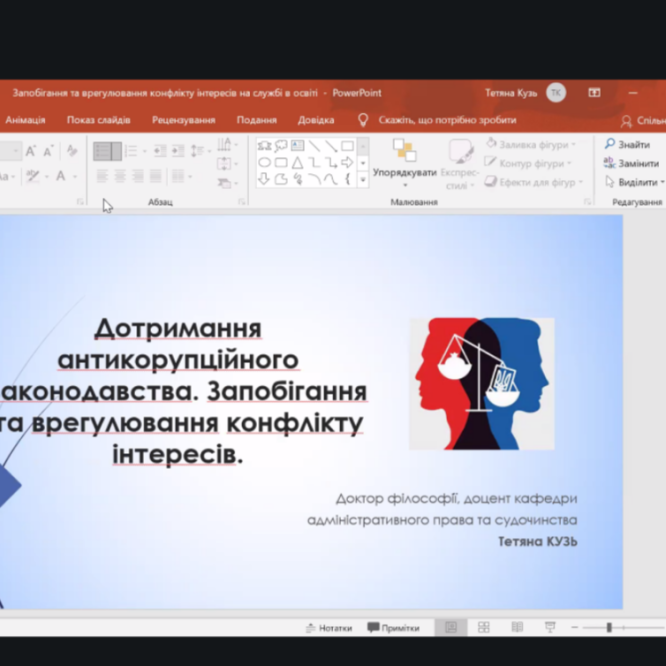The height and width of the screenshot is (666, 666).
Task: Open the Показ слайдів (Slide Show) tab
Action: click(98, 120)
